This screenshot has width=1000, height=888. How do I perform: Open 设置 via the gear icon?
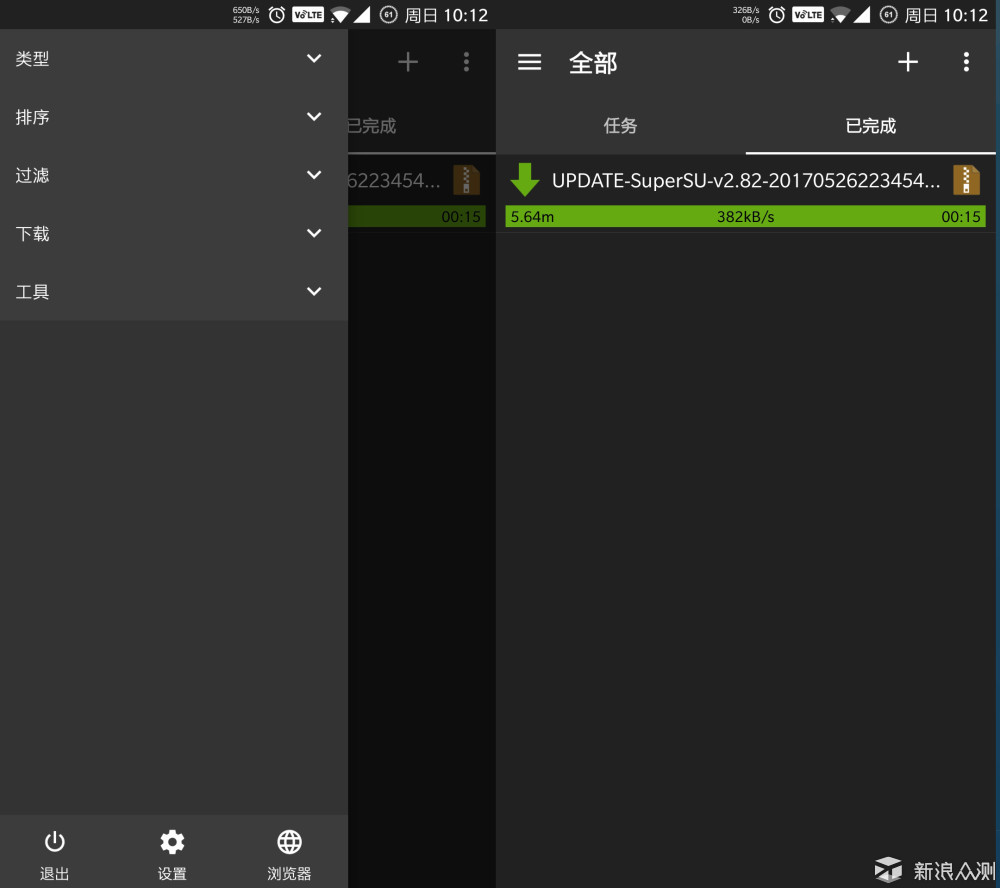(172, 842)
